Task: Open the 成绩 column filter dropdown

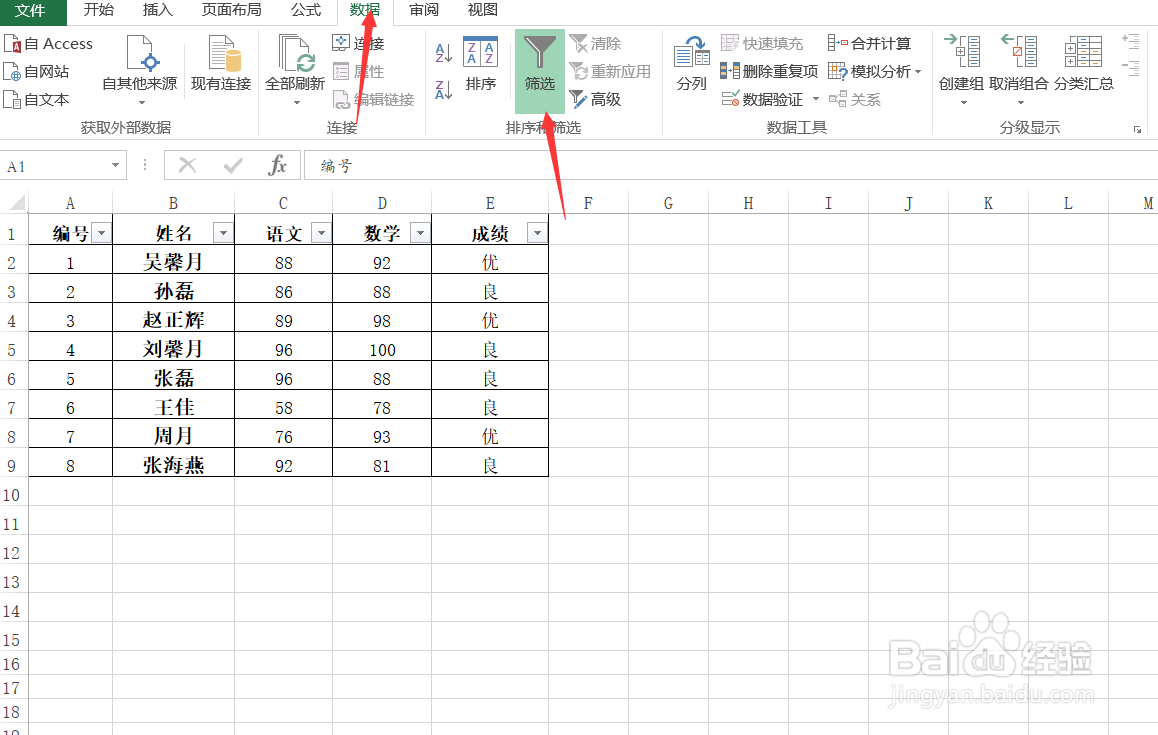Action: [537, 231]
